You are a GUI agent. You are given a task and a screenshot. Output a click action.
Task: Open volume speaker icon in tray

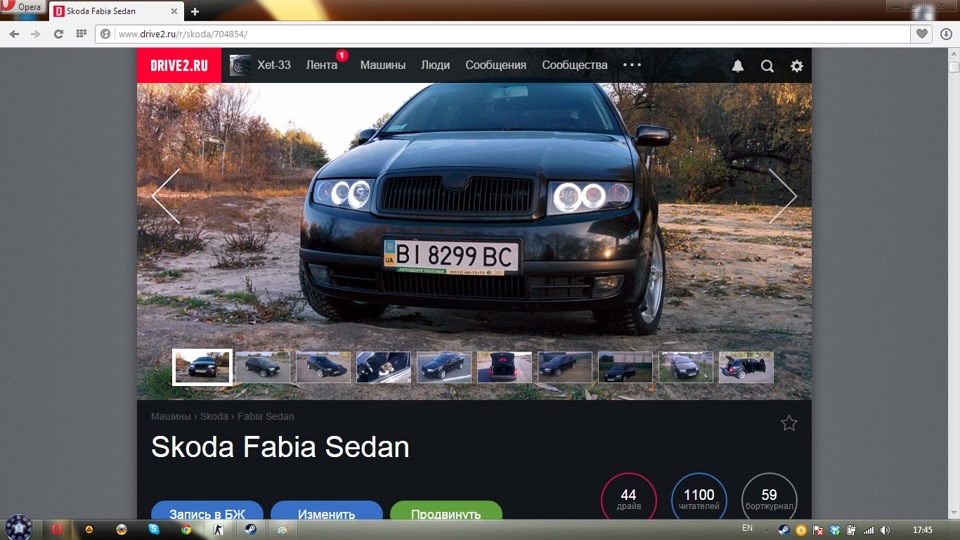click(x=885, y=530)
